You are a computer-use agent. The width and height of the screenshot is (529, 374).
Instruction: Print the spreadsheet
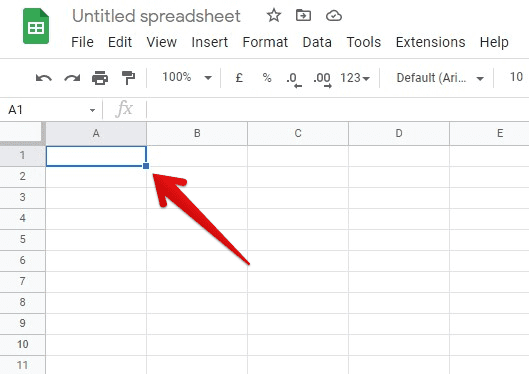point(100,78)
